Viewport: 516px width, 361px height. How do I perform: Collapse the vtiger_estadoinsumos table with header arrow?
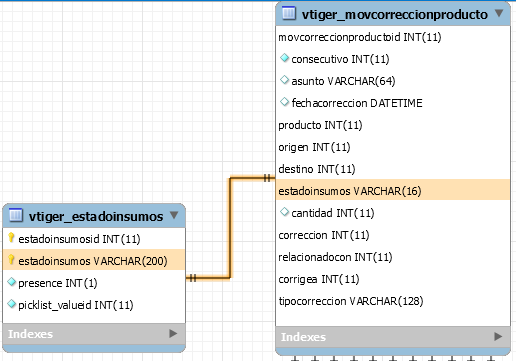tap(174, 215)
